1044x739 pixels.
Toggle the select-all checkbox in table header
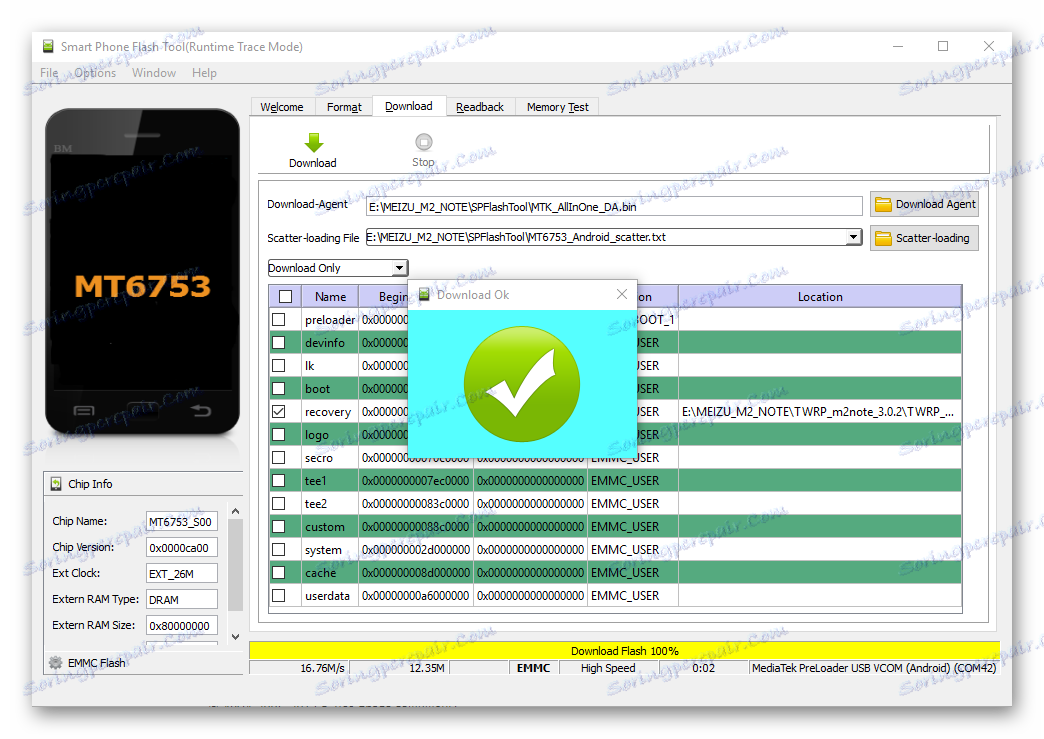[x=286, y=296]
